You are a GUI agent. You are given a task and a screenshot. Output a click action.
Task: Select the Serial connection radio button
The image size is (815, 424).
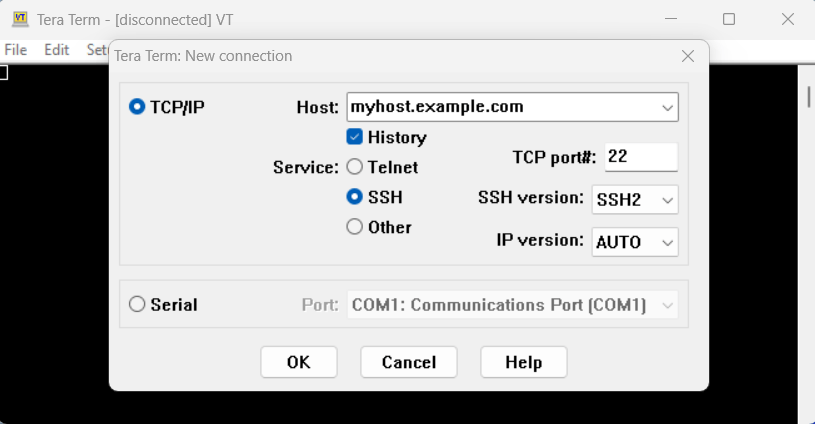(137, 304)
